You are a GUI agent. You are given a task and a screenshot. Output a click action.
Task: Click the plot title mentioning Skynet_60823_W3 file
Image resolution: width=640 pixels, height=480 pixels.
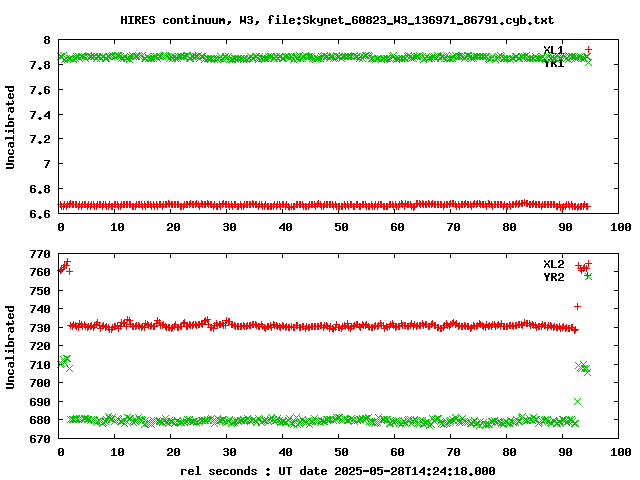[x=337, y=20]
